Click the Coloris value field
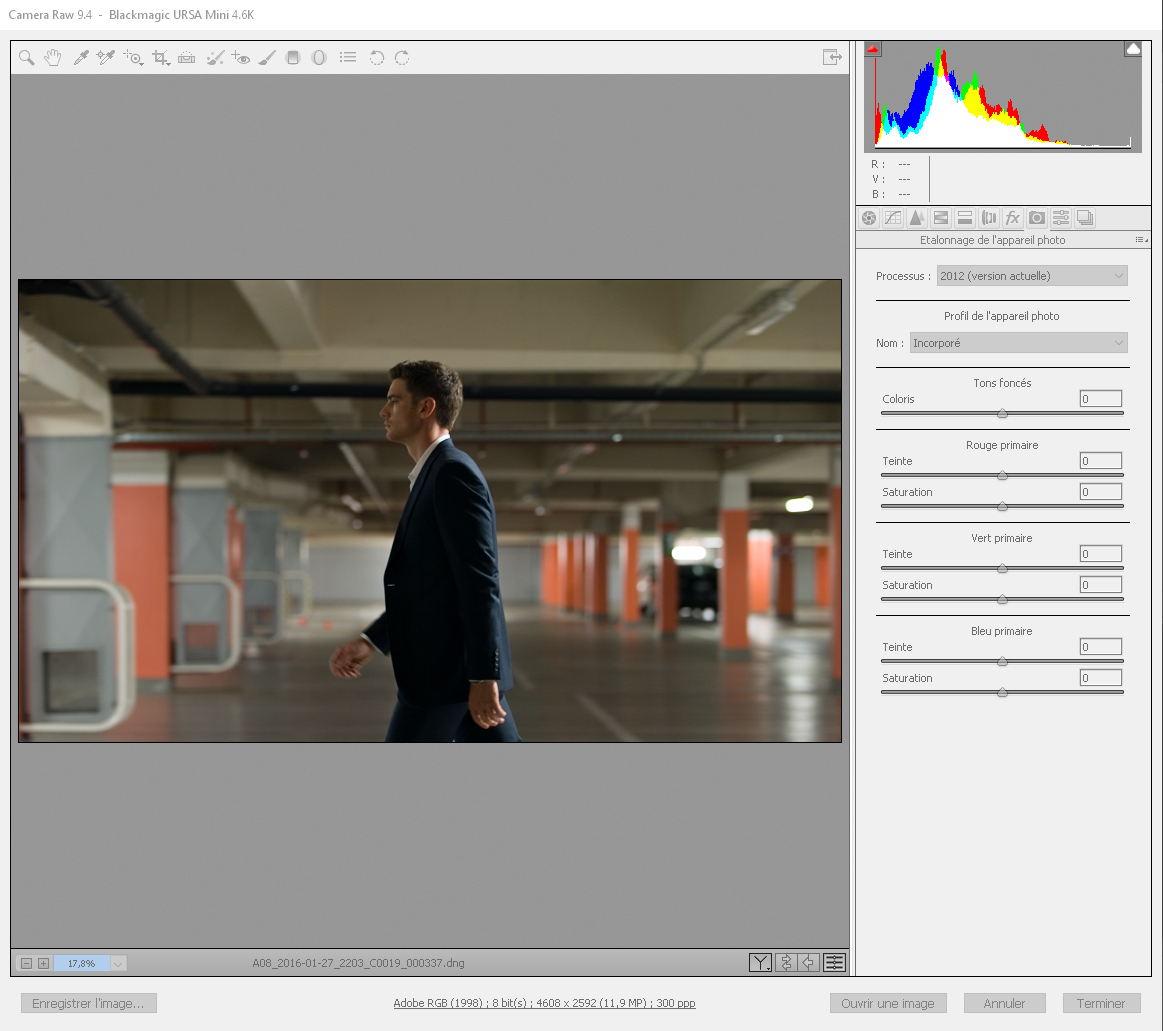Viewport: 1163px width, 1031px height. 1101,399
